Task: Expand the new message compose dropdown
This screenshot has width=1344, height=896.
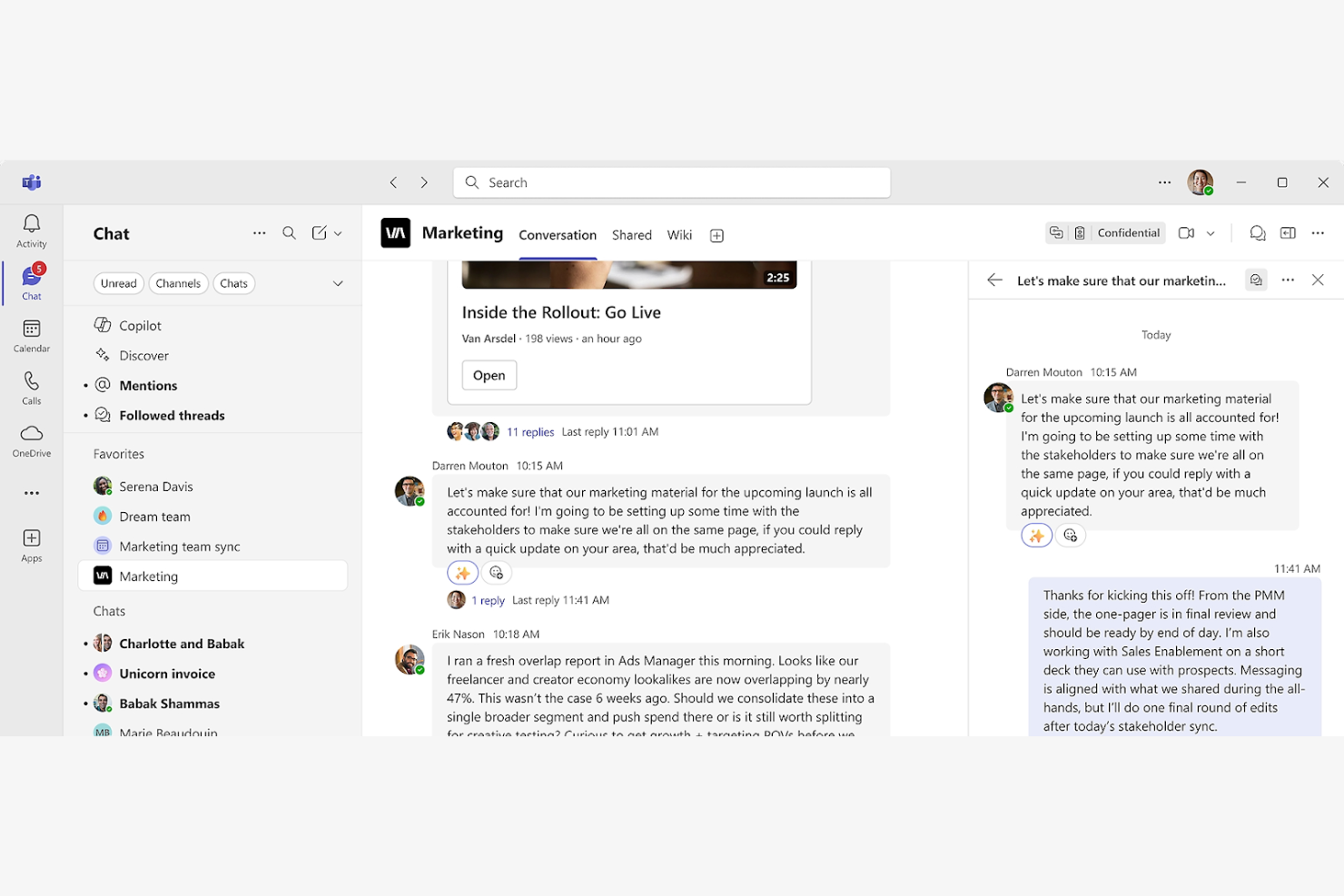Action: 337,232
